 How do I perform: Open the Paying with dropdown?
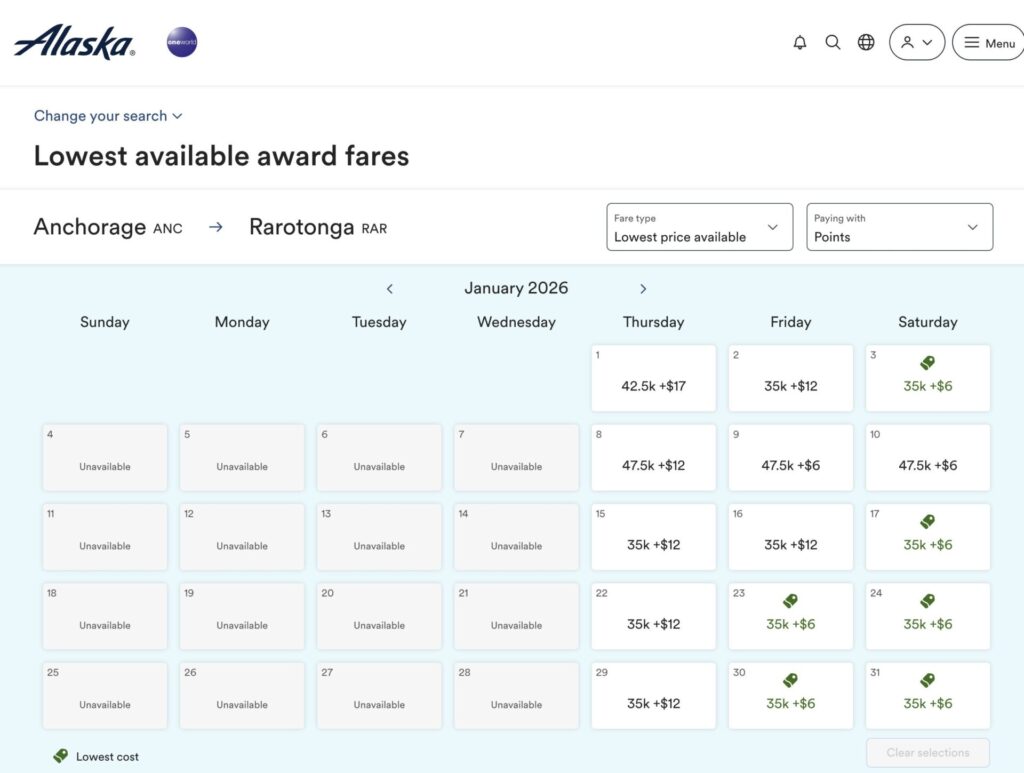coord(899,227)
